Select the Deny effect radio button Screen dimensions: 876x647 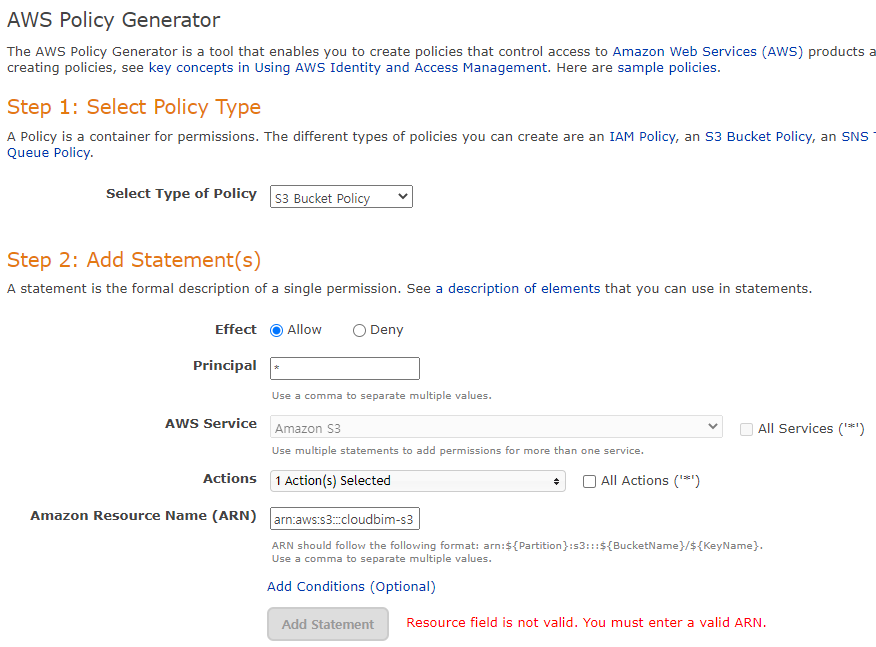[x=359, y=331]
